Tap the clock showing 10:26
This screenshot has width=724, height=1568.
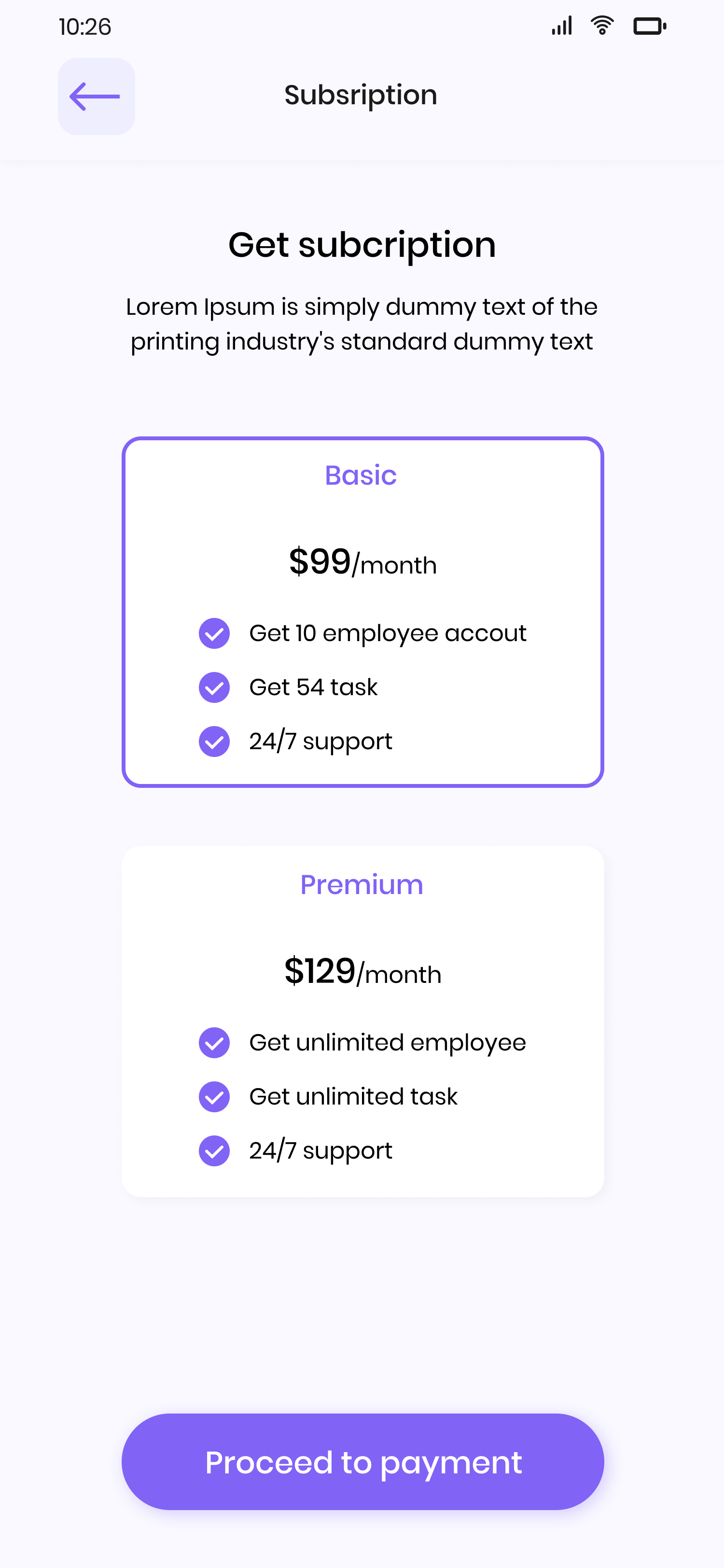pos(85,27)
